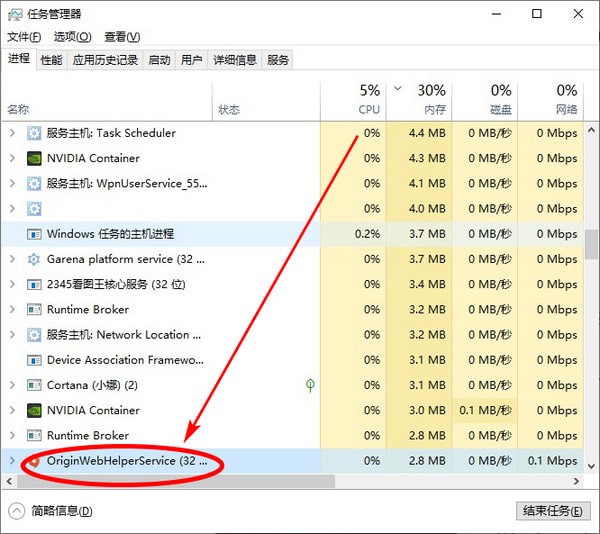Click the vertical scrollbar thumb
The width and height of the screenshot is (600, 534).
tap(591, 244)
